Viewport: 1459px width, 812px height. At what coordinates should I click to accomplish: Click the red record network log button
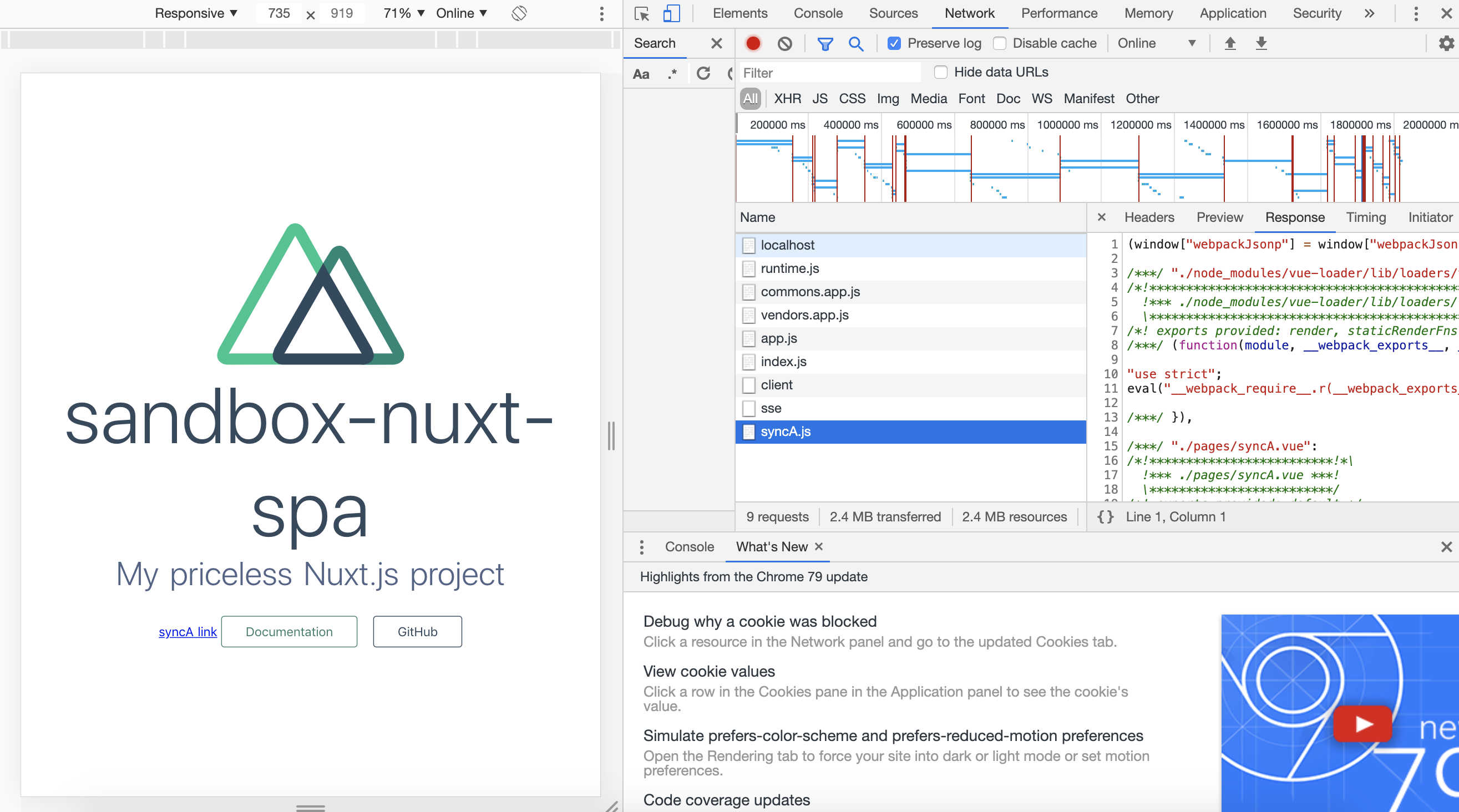[x=753, y=43]
